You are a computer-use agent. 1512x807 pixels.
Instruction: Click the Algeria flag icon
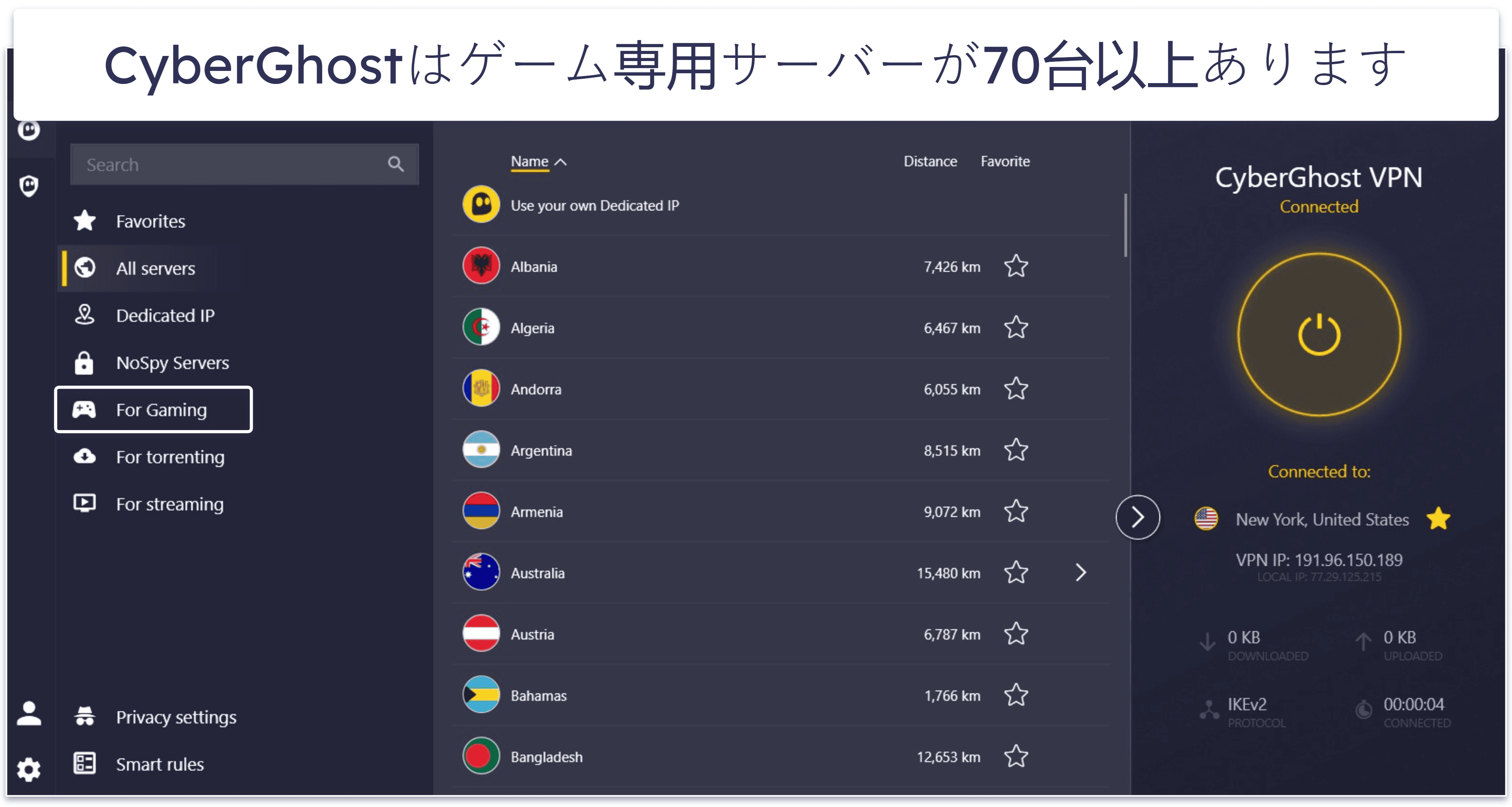click(481, 327)
